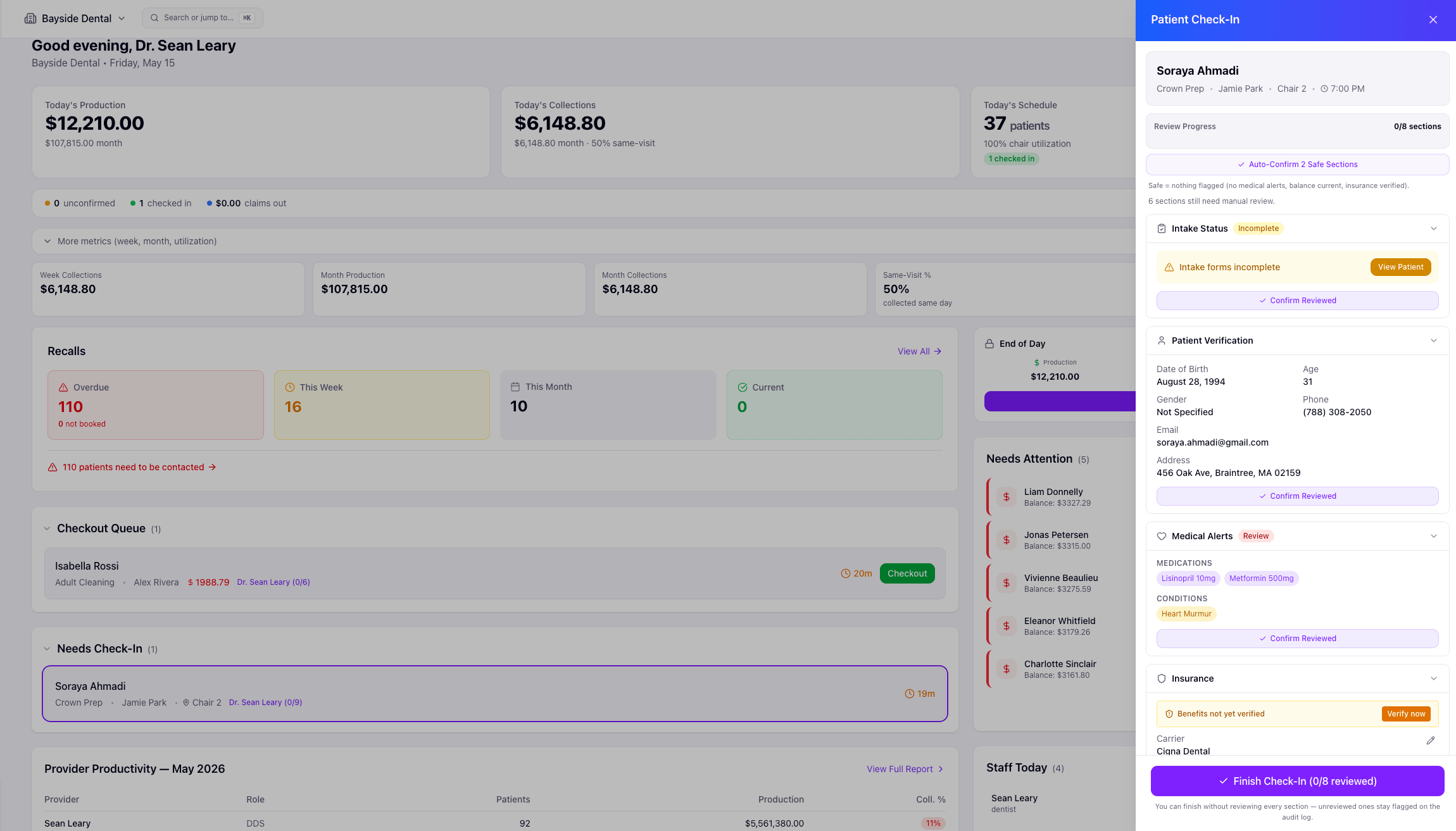Click the clock icon beside 7:00 PM

coord(1324,89)
